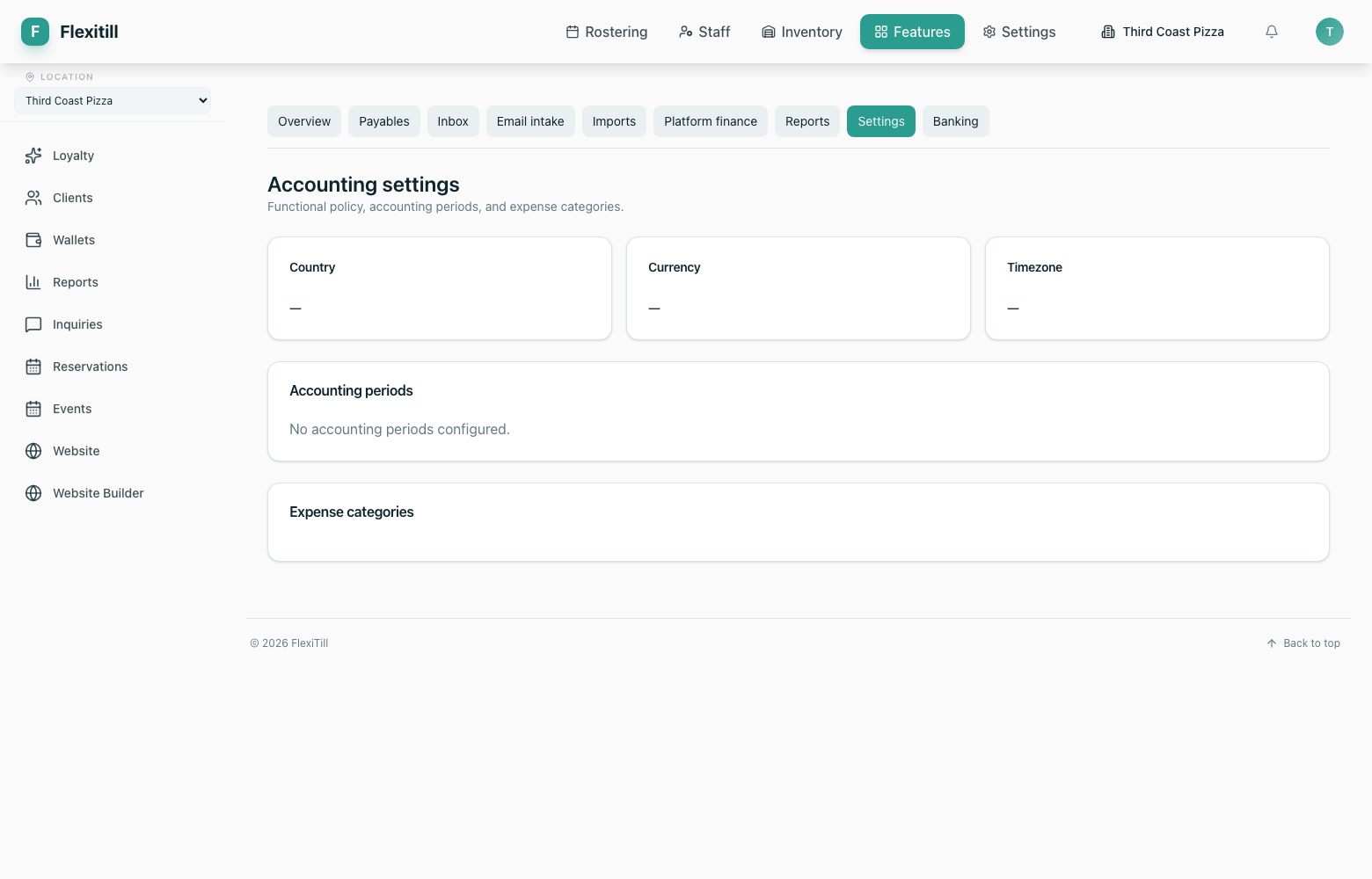Switch to the Overview tab
The height and width of the screenshot is (879, 1372).
pyautogui.click(x=304, y=121)
